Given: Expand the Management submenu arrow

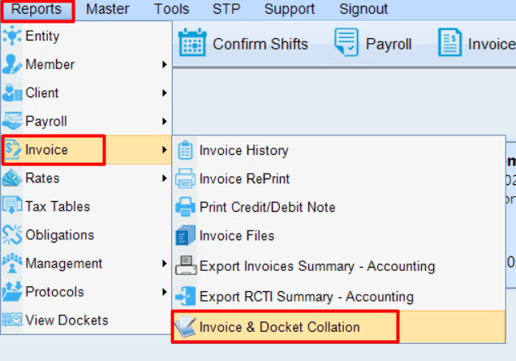Looking at the screenshot, I should pos(164,264).
